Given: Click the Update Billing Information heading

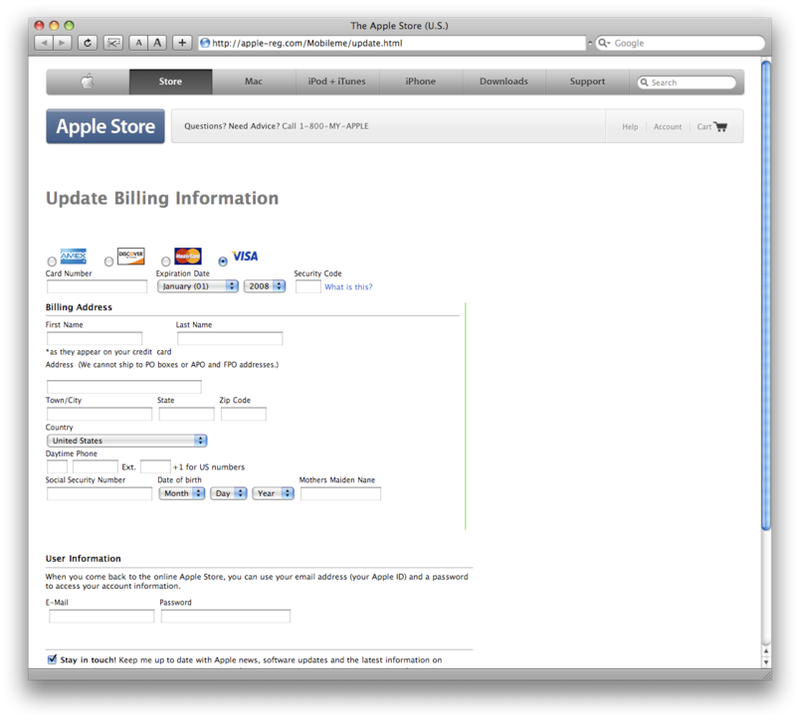Looking at the screenshot, I should coord(162,198).
